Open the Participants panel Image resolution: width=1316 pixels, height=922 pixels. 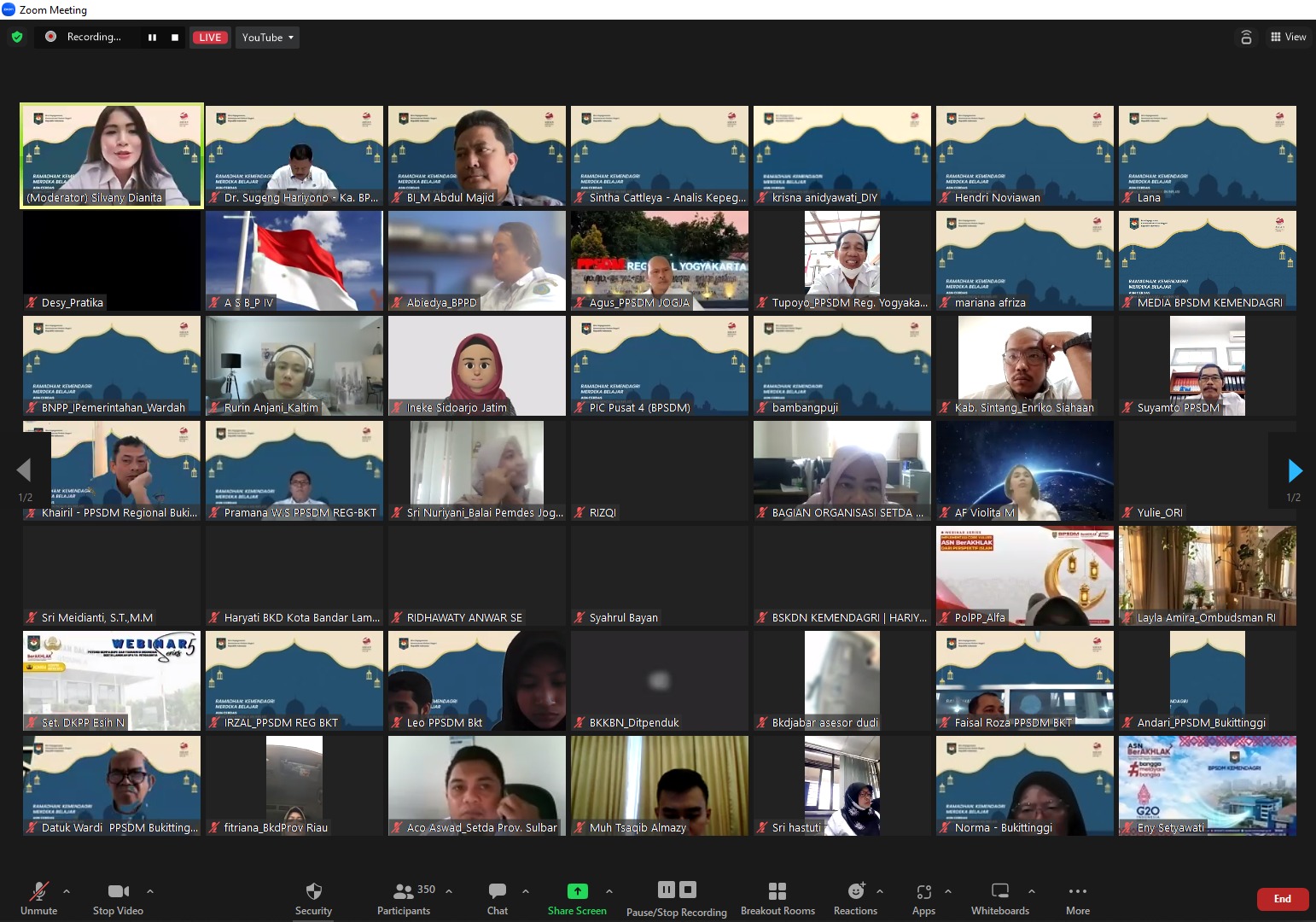point(405,898)
